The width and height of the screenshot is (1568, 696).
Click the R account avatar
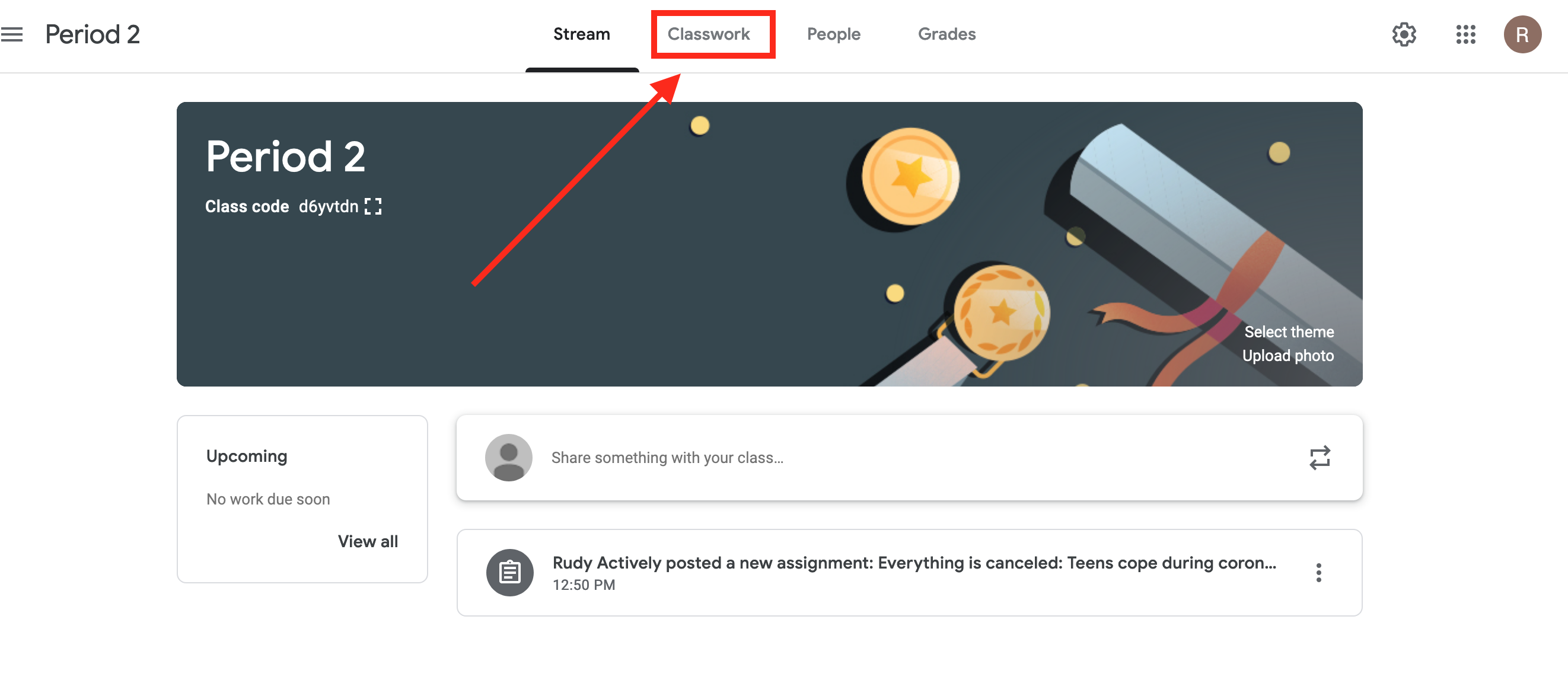[x=1522, y=34]
